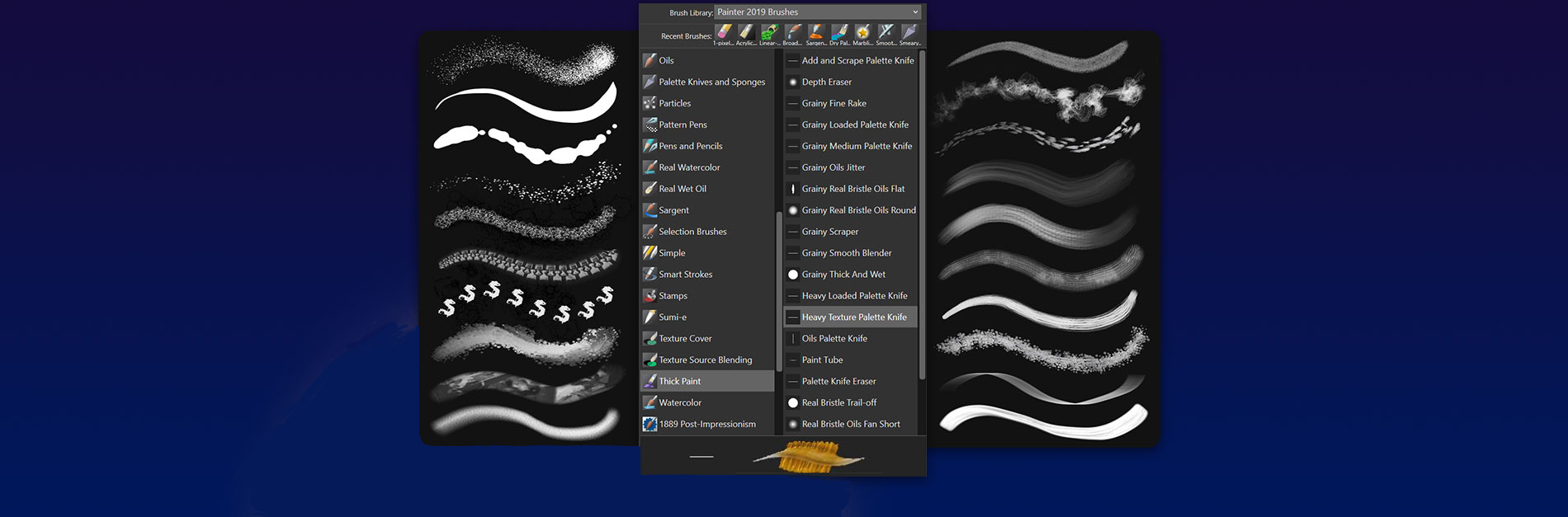
Task: Select the Real Bristle Trail-off variant
Action: pyautogui.click(x=850, y=402)
